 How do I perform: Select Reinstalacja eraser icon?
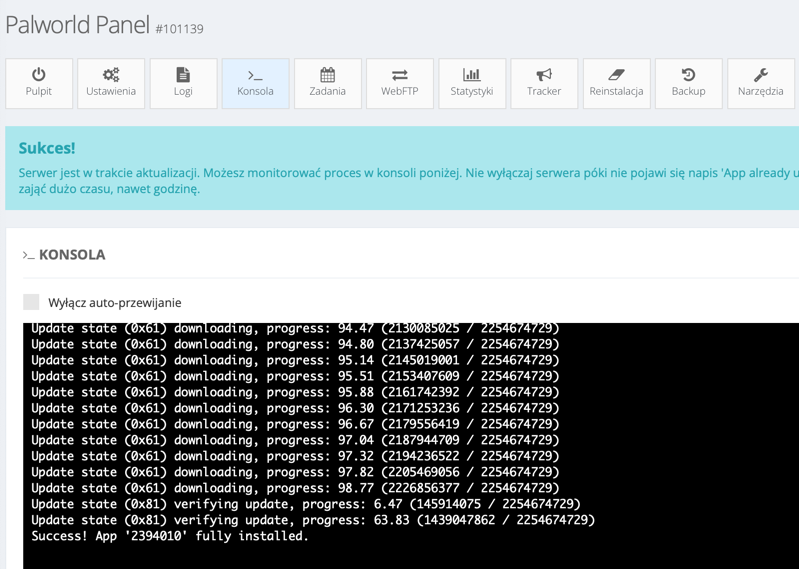(616, 75)
